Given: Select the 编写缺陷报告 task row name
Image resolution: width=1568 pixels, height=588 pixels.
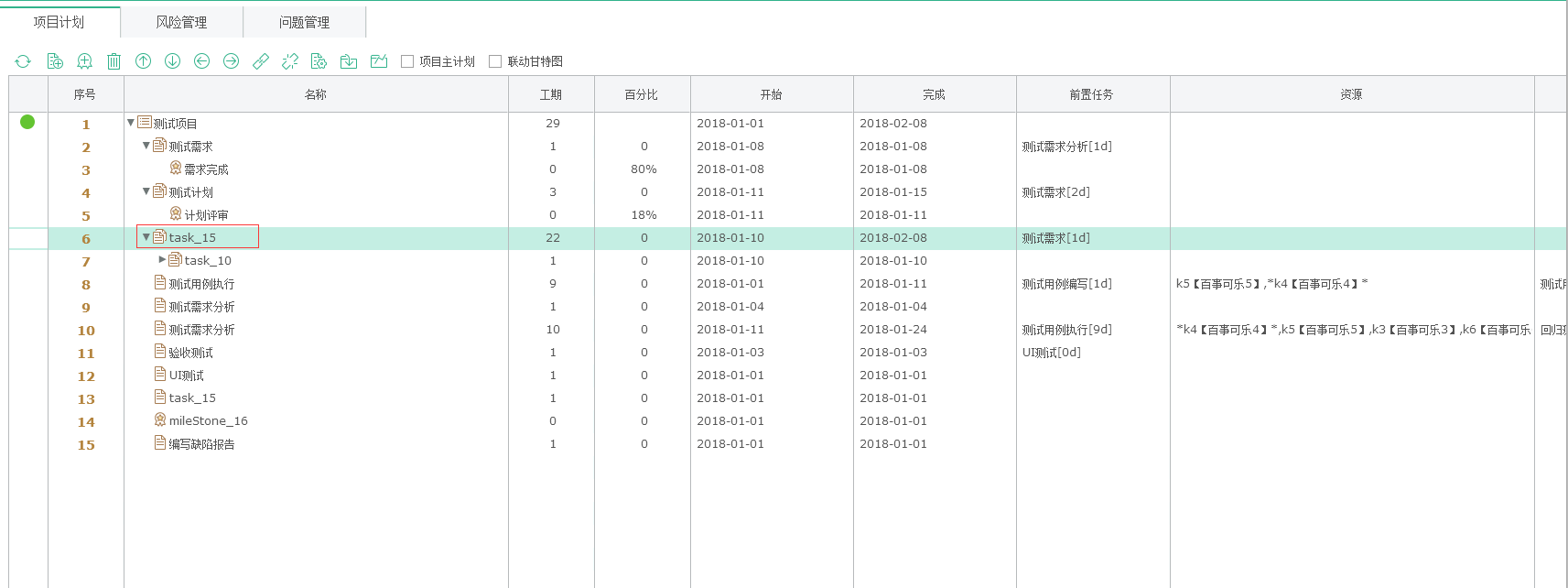Looking at the screenshot, I should click(201, 444).
